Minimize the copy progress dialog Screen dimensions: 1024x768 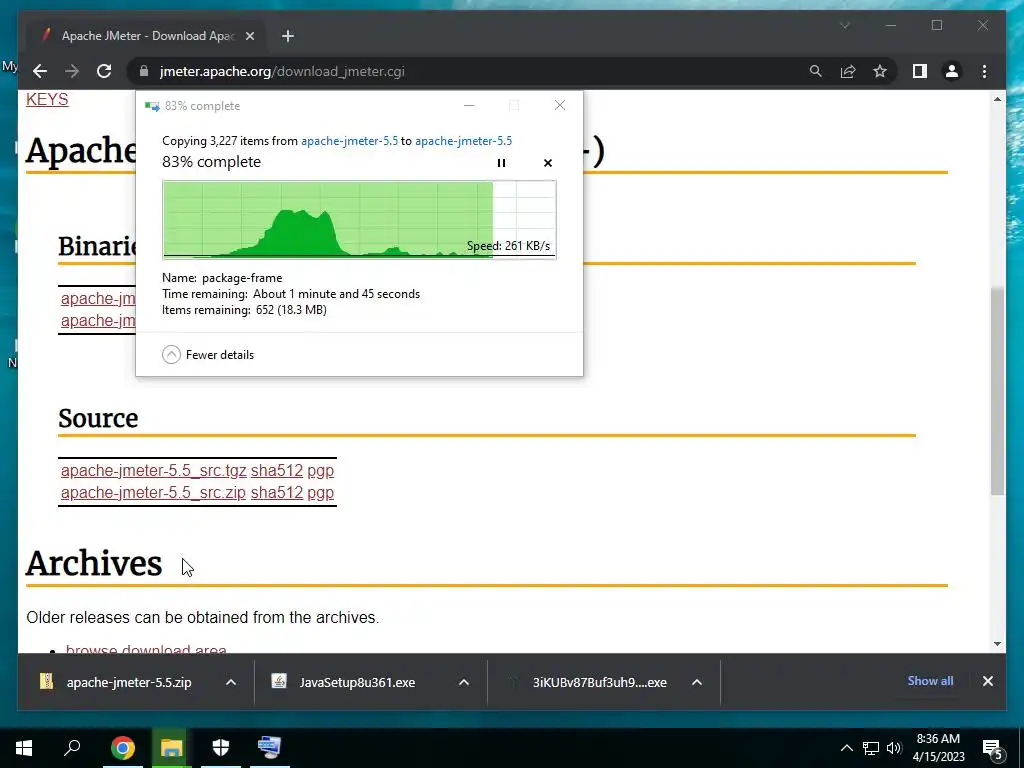pos(469,105)
